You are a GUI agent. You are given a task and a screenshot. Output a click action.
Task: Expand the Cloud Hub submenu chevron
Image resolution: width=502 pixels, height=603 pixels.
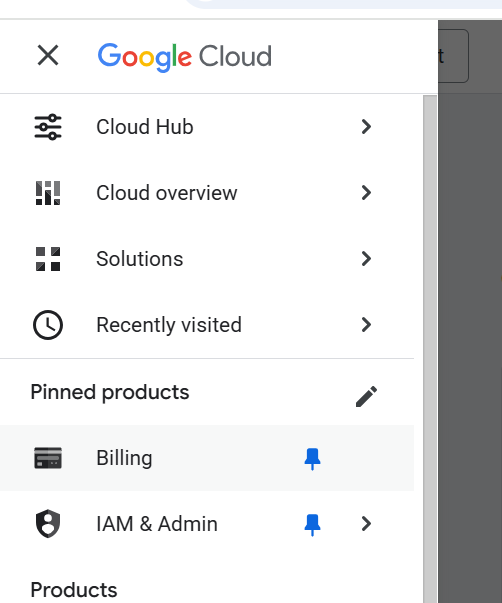(367, 127)
